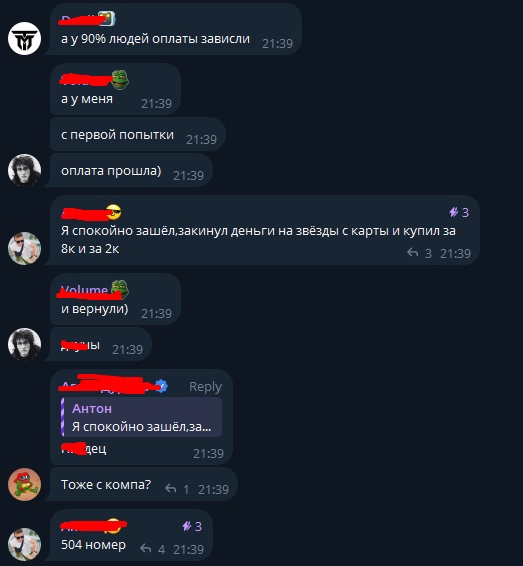Open dark-haired avatar next to оплата прошла)
The width and height of the screenshot is (523, 566).
tap(25, 170)
